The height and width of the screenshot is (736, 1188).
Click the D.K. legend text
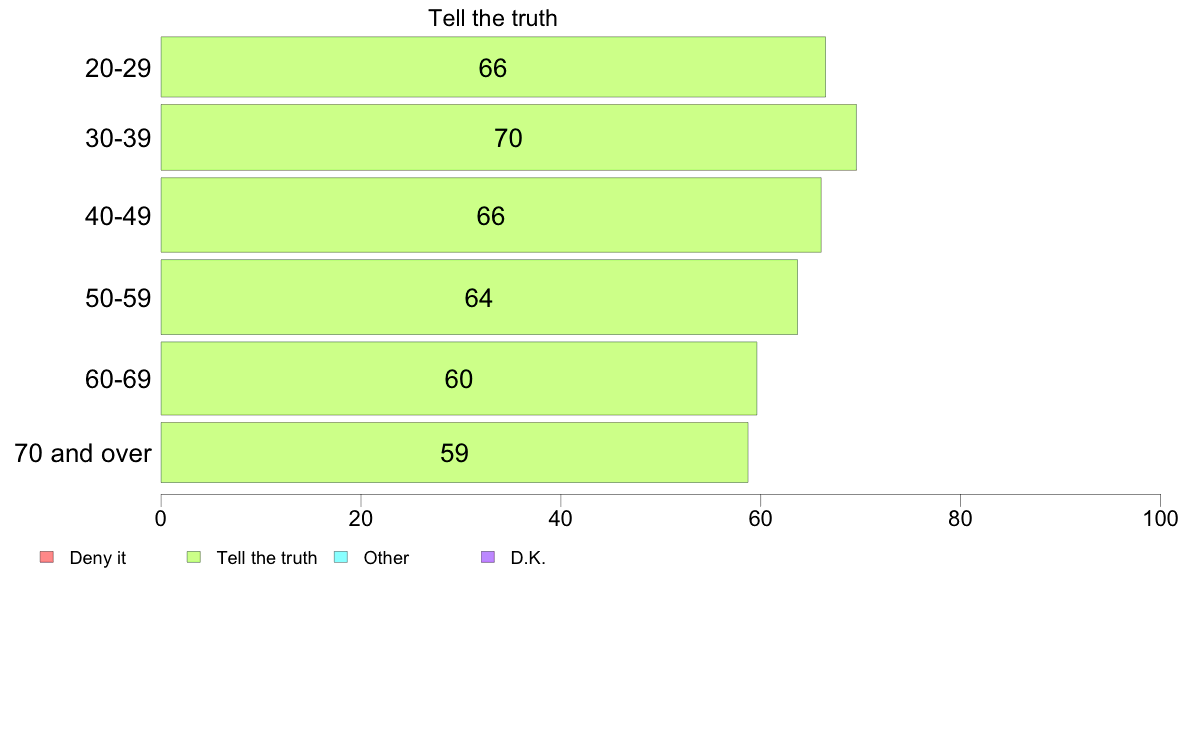click(528, 558)
